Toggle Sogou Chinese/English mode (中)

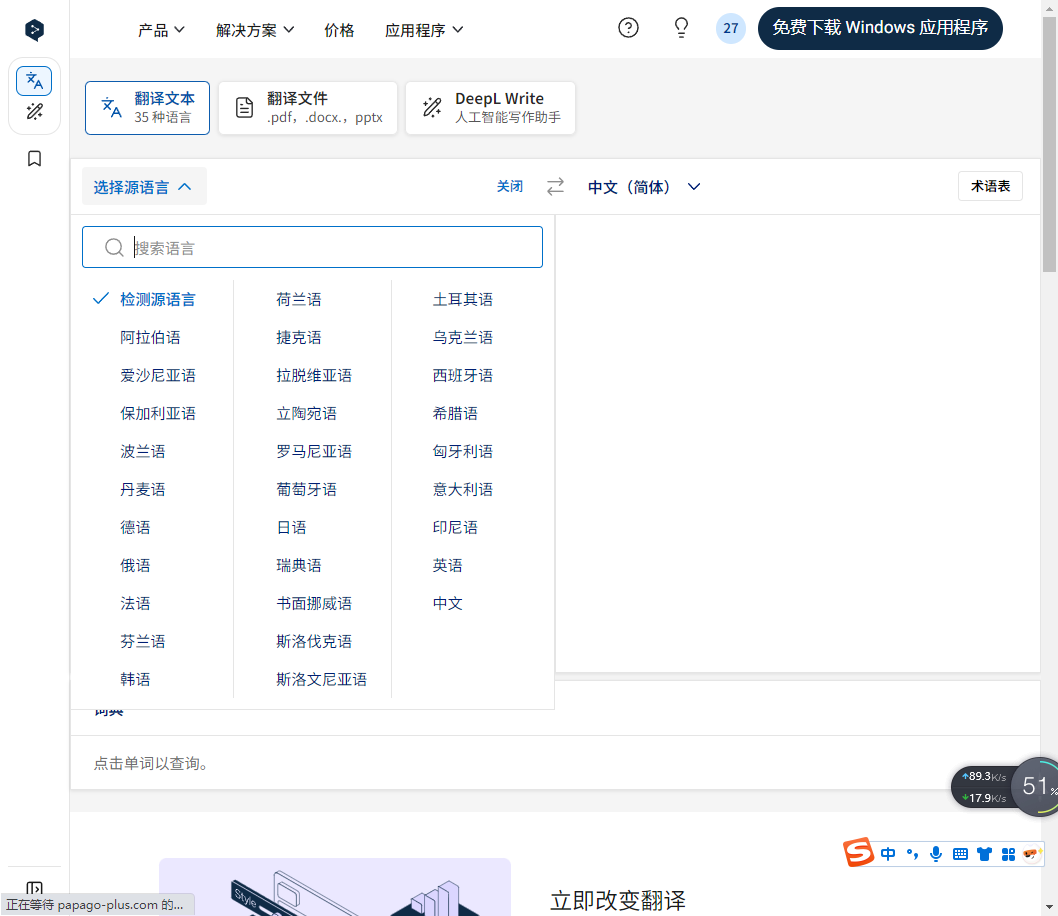888,854
